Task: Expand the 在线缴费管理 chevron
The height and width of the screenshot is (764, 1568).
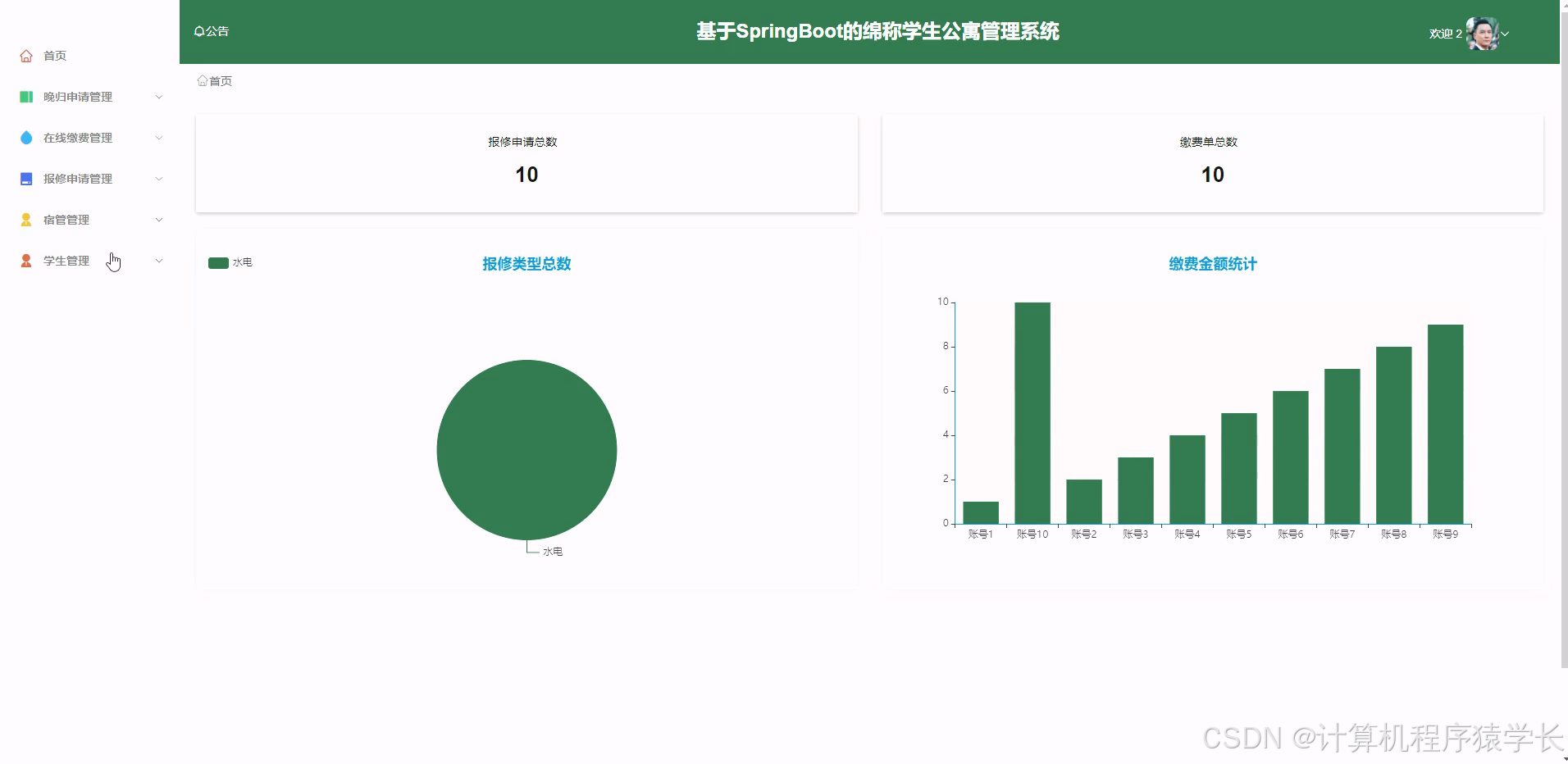Action: pyautogui.click(x=159, y=137)
